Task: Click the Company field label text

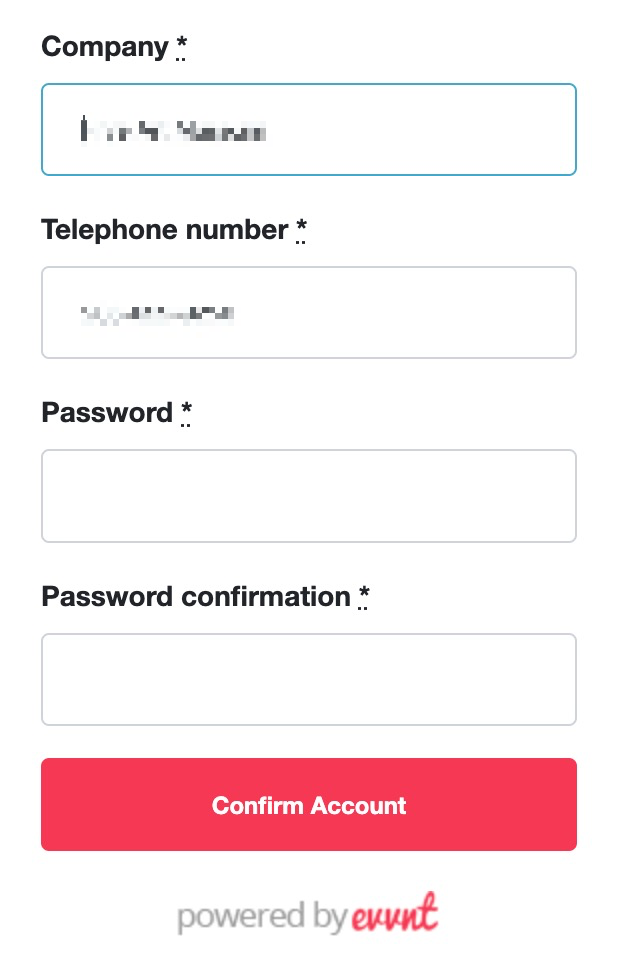Action: [x=104, y=47]
